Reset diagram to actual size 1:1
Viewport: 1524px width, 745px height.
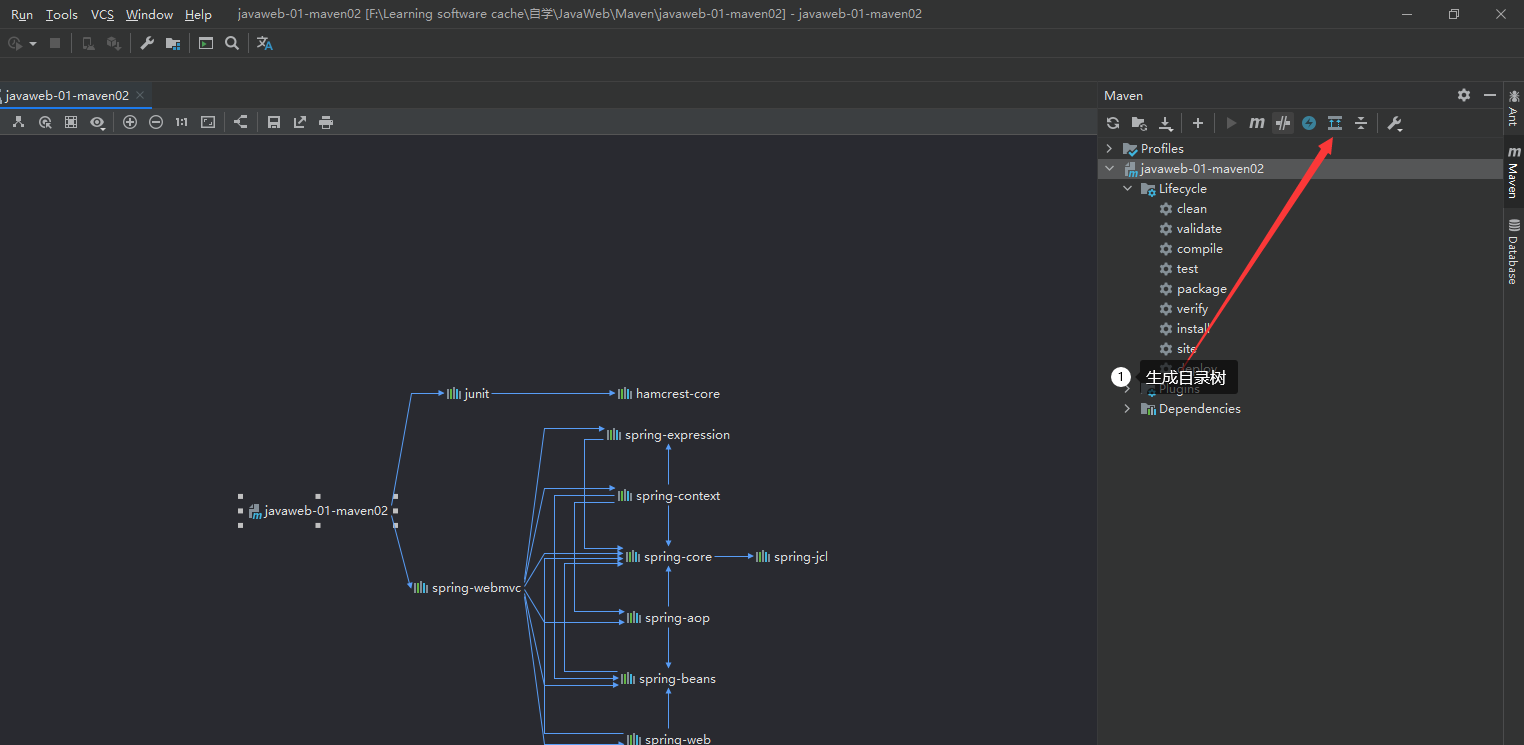coord(182,122)
